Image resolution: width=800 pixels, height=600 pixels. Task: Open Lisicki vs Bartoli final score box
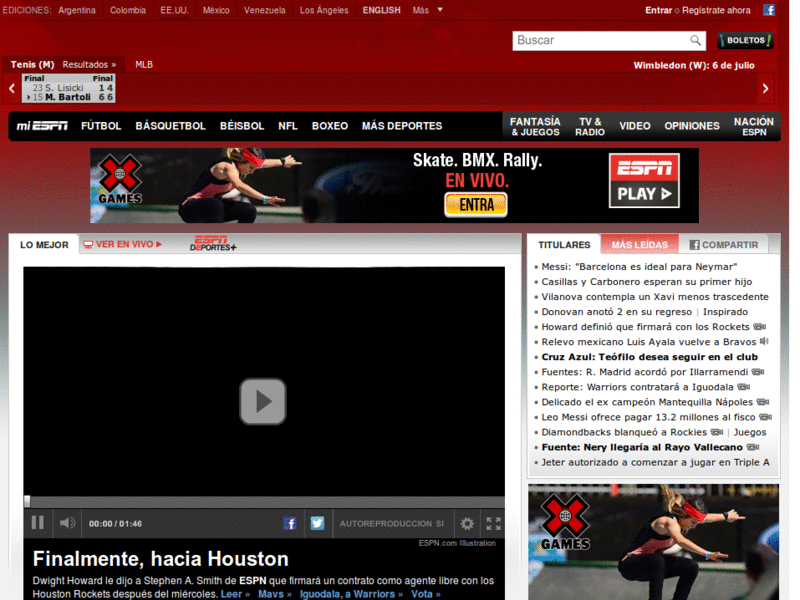(68, 88)
